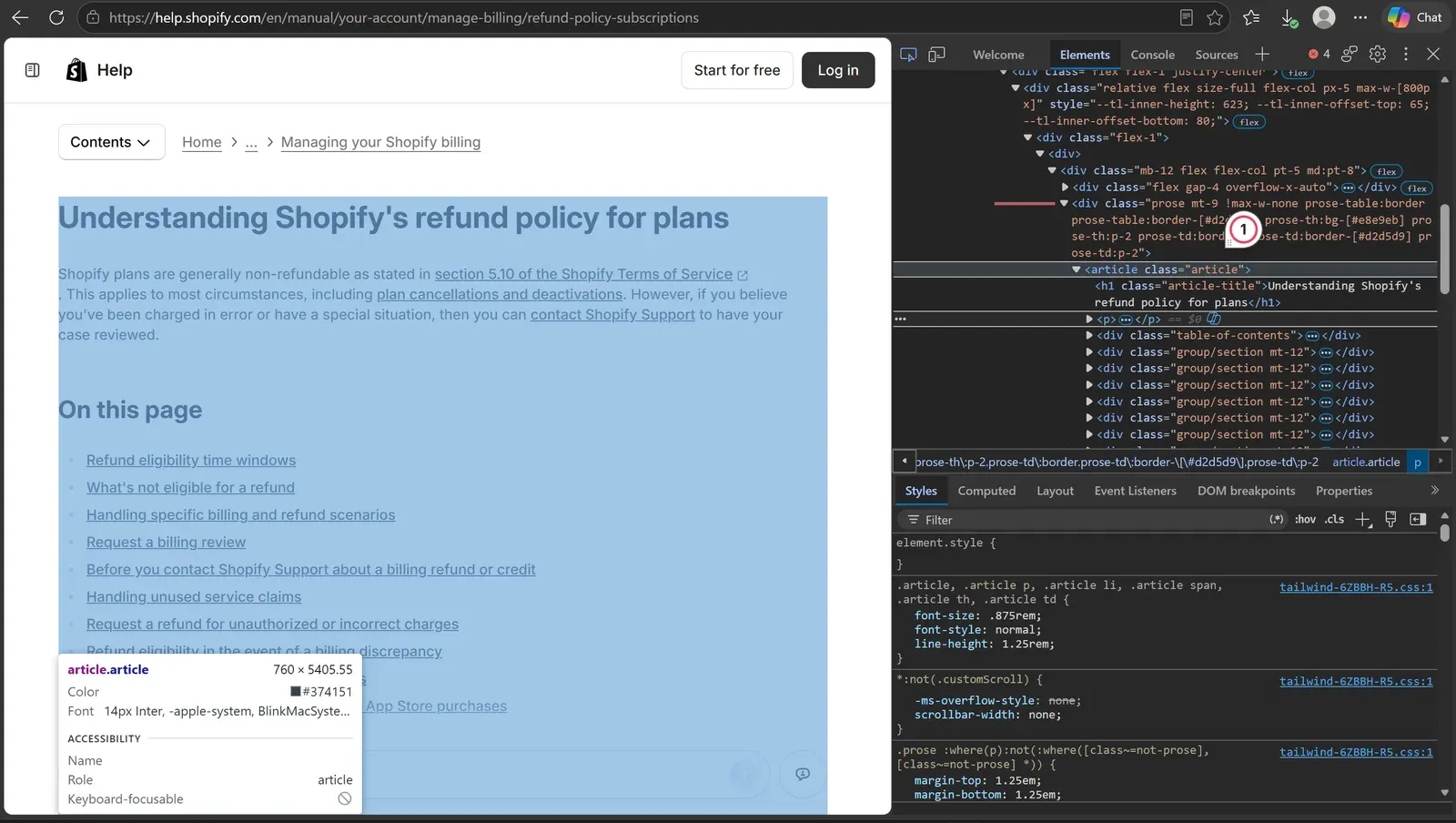This screenshot has height=823, width=1456.
Task: Activate the inspect element picker tool
Action: point(908,55)
